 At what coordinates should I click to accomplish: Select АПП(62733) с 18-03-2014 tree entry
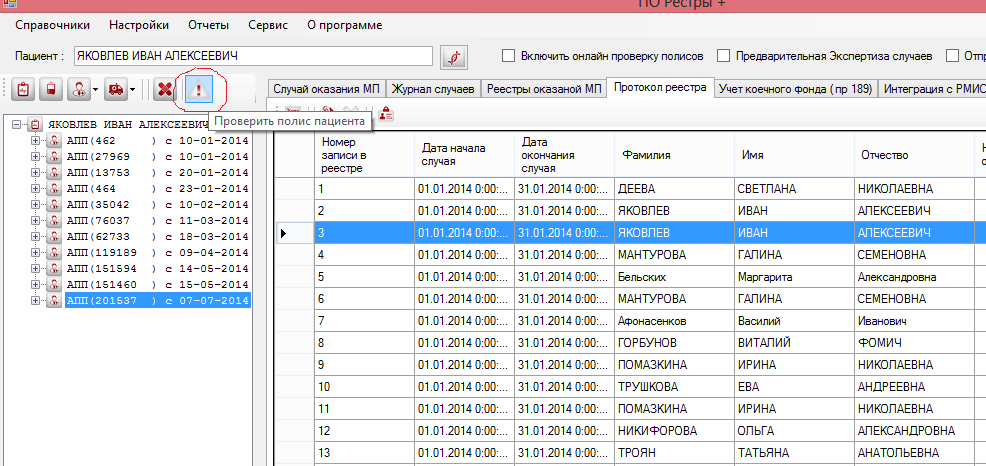click(x=157, y=236)
